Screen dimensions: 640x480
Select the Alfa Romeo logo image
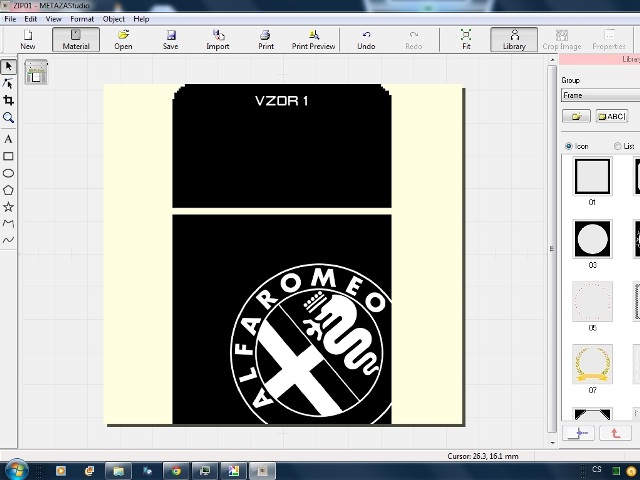[x=311, y=344]
